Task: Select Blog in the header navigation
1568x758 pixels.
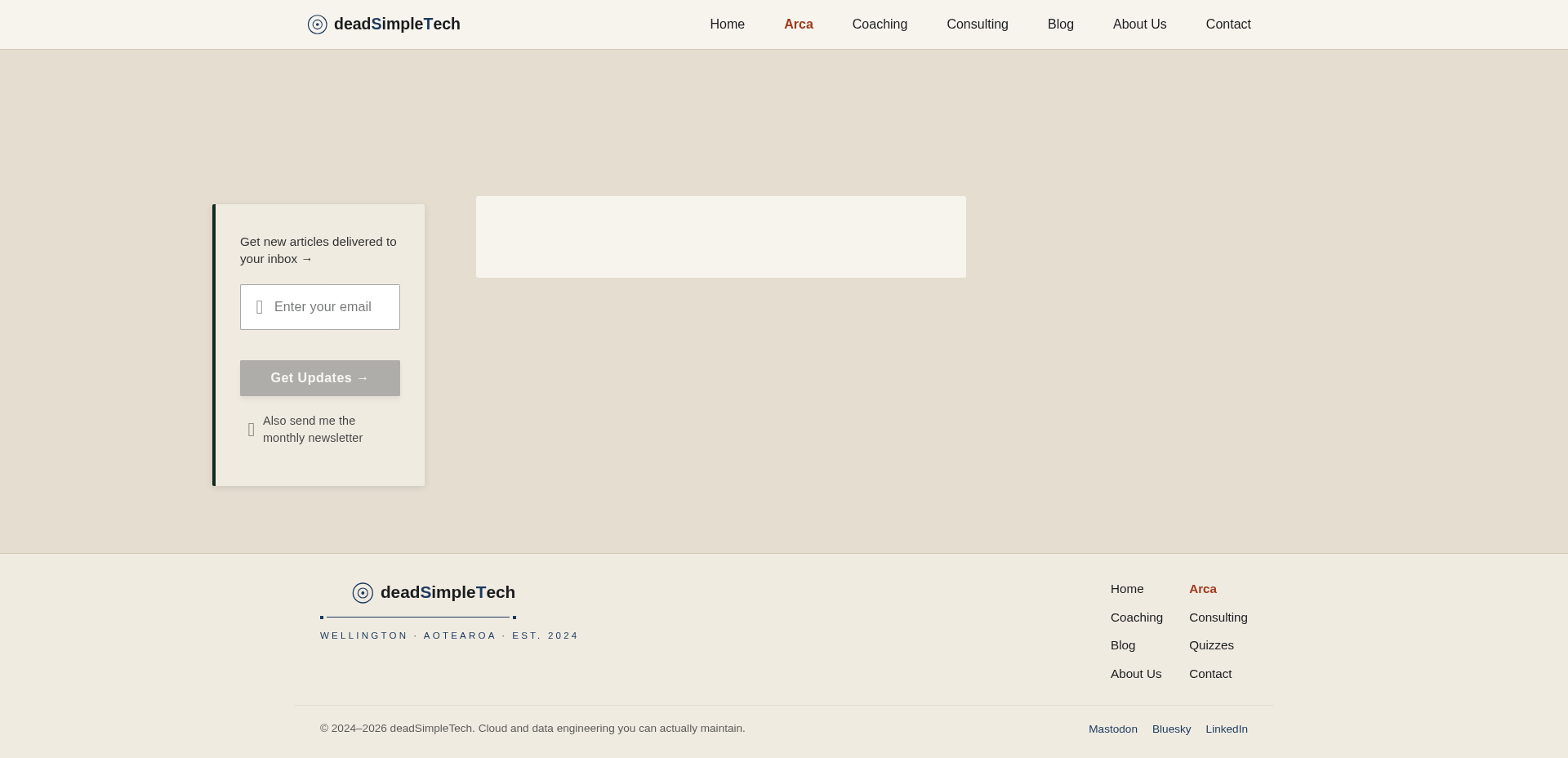Action: click(x=1061, y=25)
